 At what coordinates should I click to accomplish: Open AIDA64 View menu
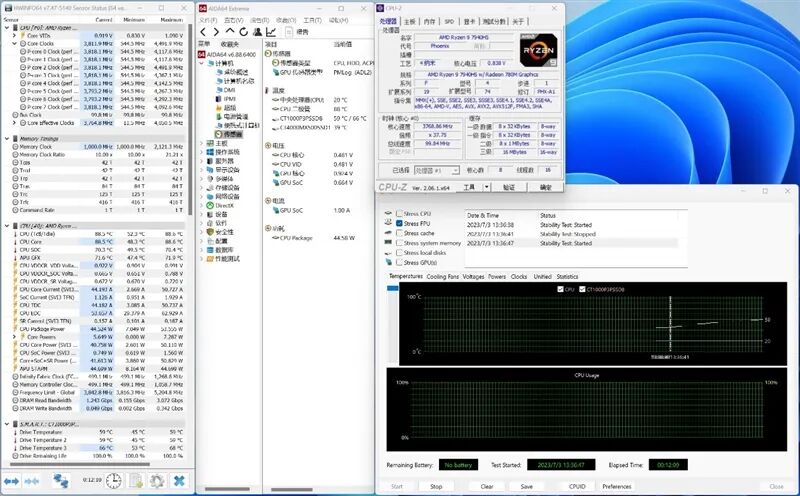tap(233, 20)
